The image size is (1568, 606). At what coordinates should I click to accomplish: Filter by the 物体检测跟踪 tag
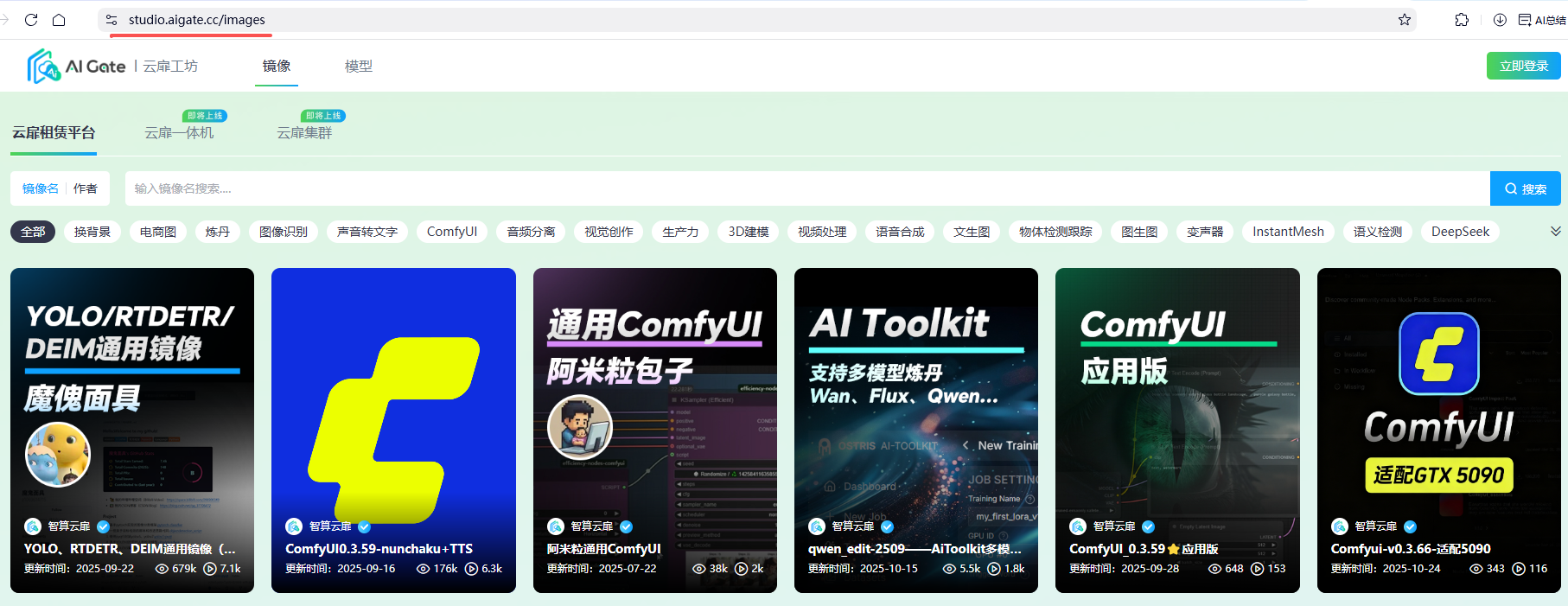(1055, 232)
